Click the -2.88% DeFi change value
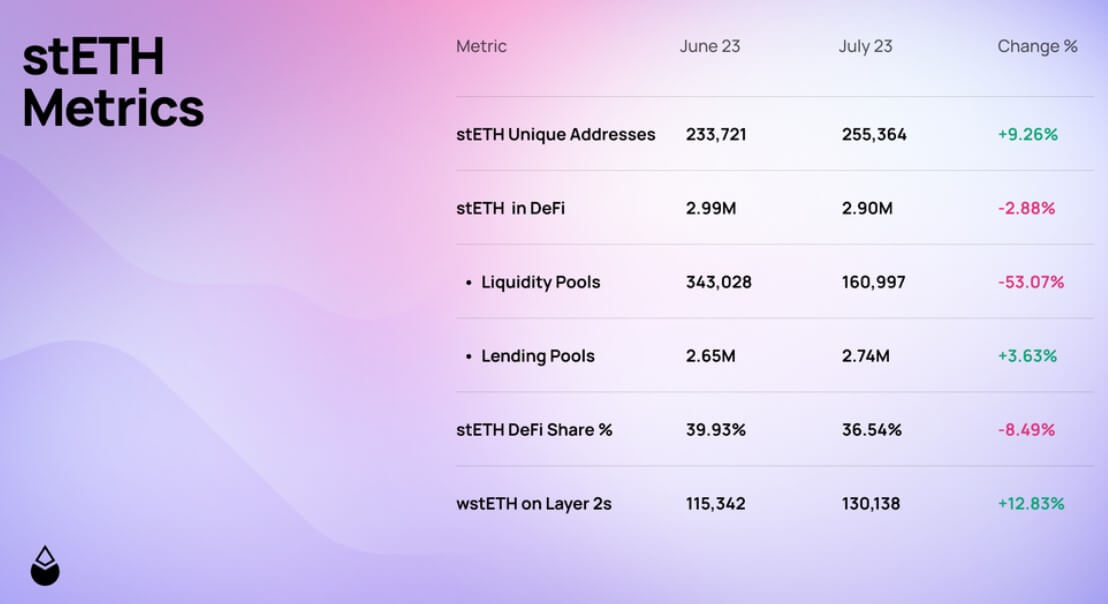This screenshot has width=1108, height=604. click(1026, 208)
